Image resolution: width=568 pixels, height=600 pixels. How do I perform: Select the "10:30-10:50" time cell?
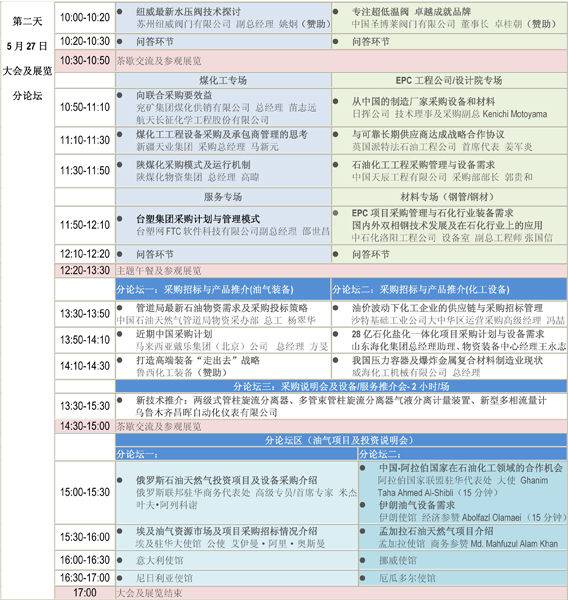[x=85, y=60]
